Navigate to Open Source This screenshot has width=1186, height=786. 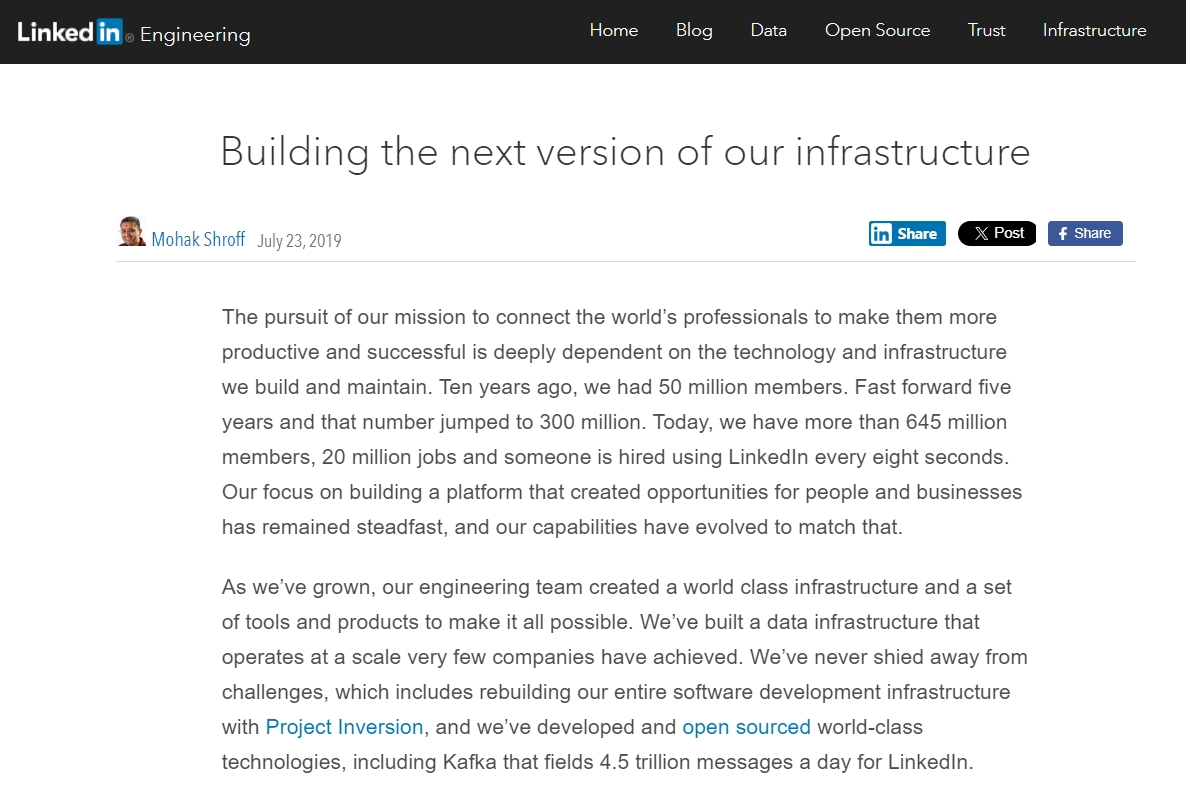pyautogui.click(x=877, y=30)
